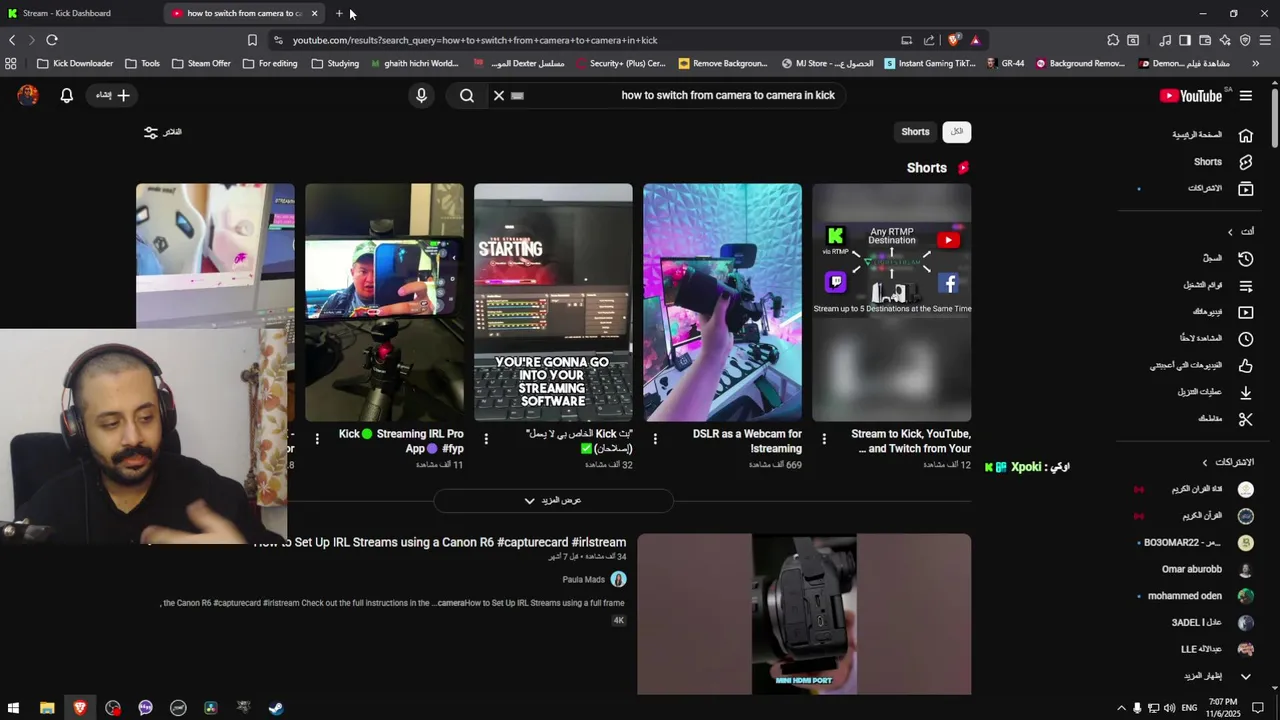Open Brave main menu button
This screenshot has width=1280, height=720.
pyautogui.click(x=1266, y=40)
